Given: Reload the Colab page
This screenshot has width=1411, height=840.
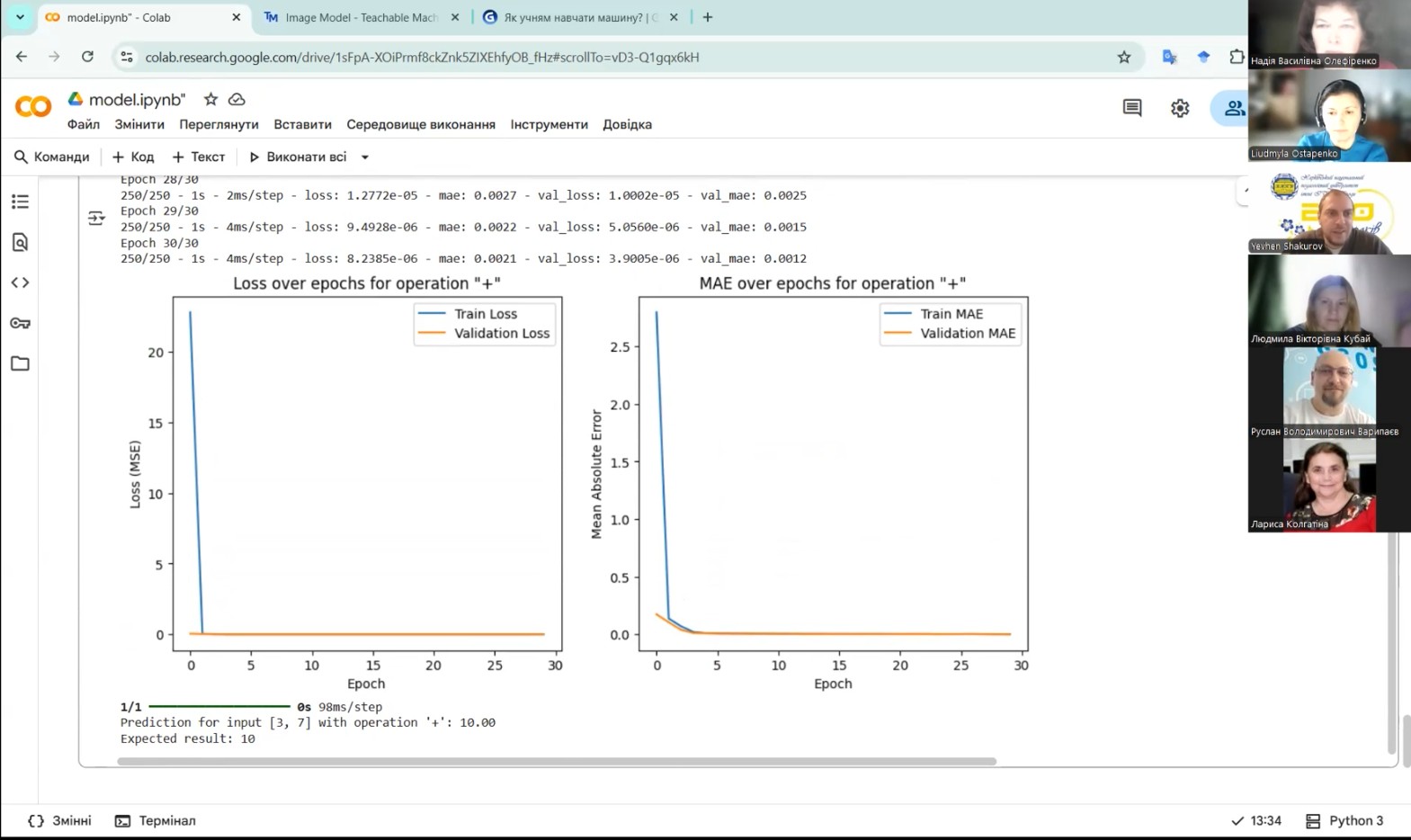Looking at the screenshot, I should (x=87, y=57).
